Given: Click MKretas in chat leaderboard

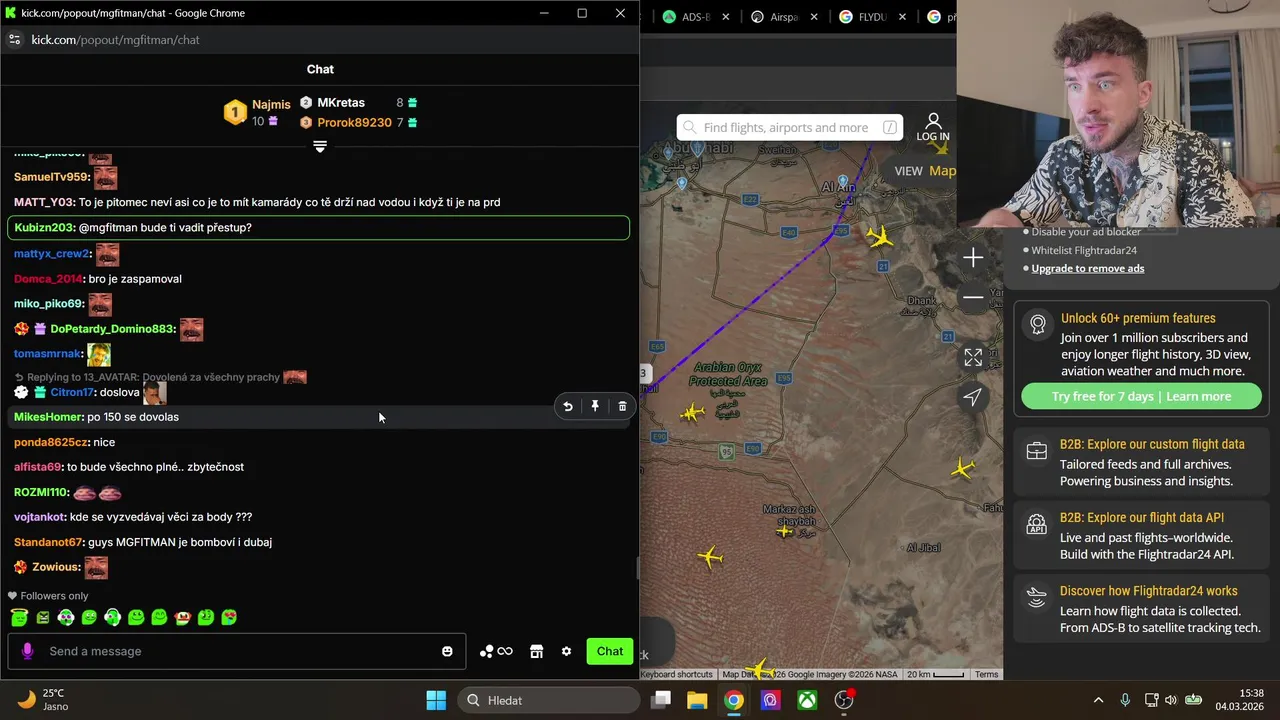Looking at the screenshot, I should [x=341, y=103].
